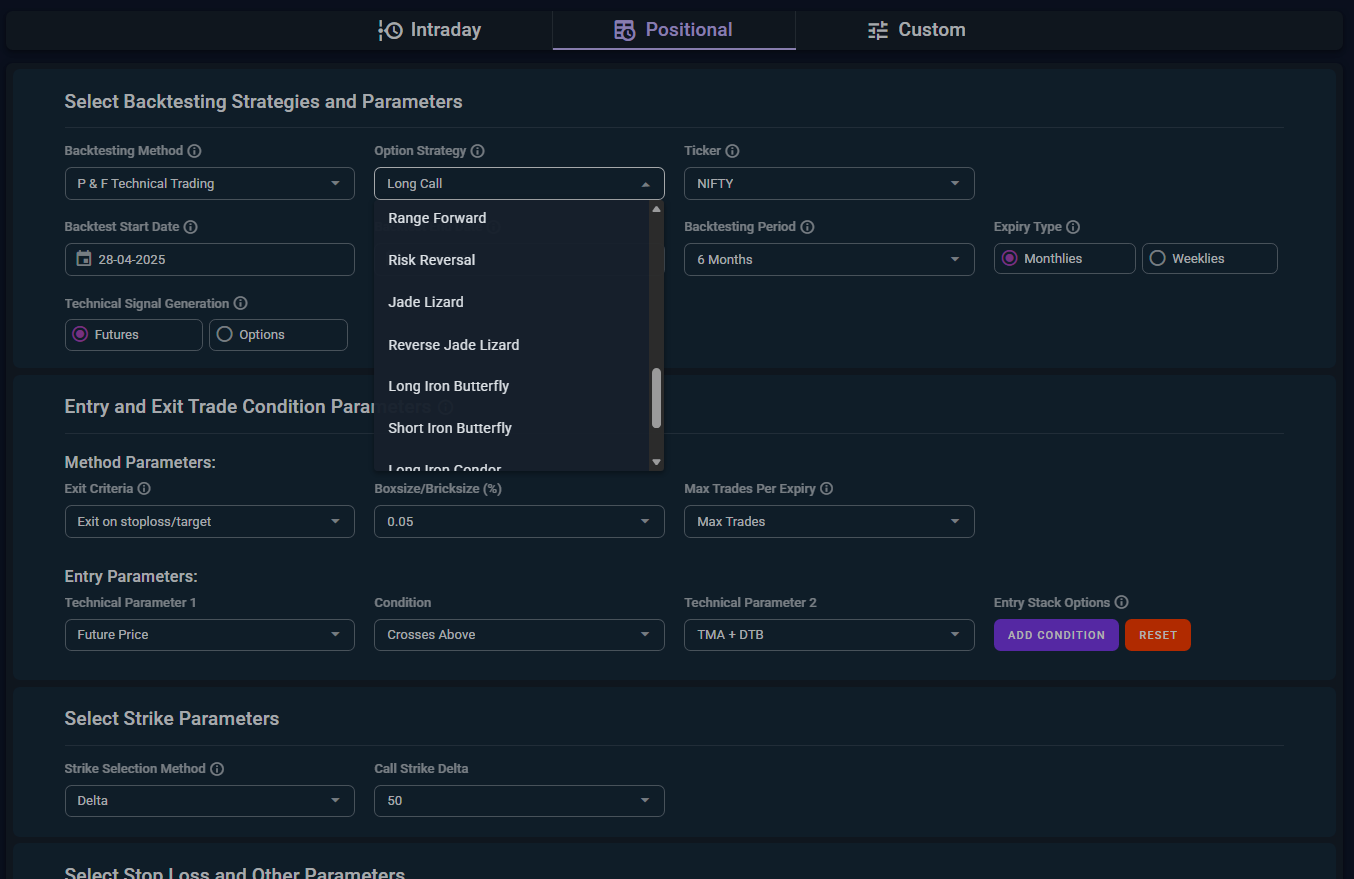Click the Intraday clock icon
1354x879 pixels.
[390, 30]
